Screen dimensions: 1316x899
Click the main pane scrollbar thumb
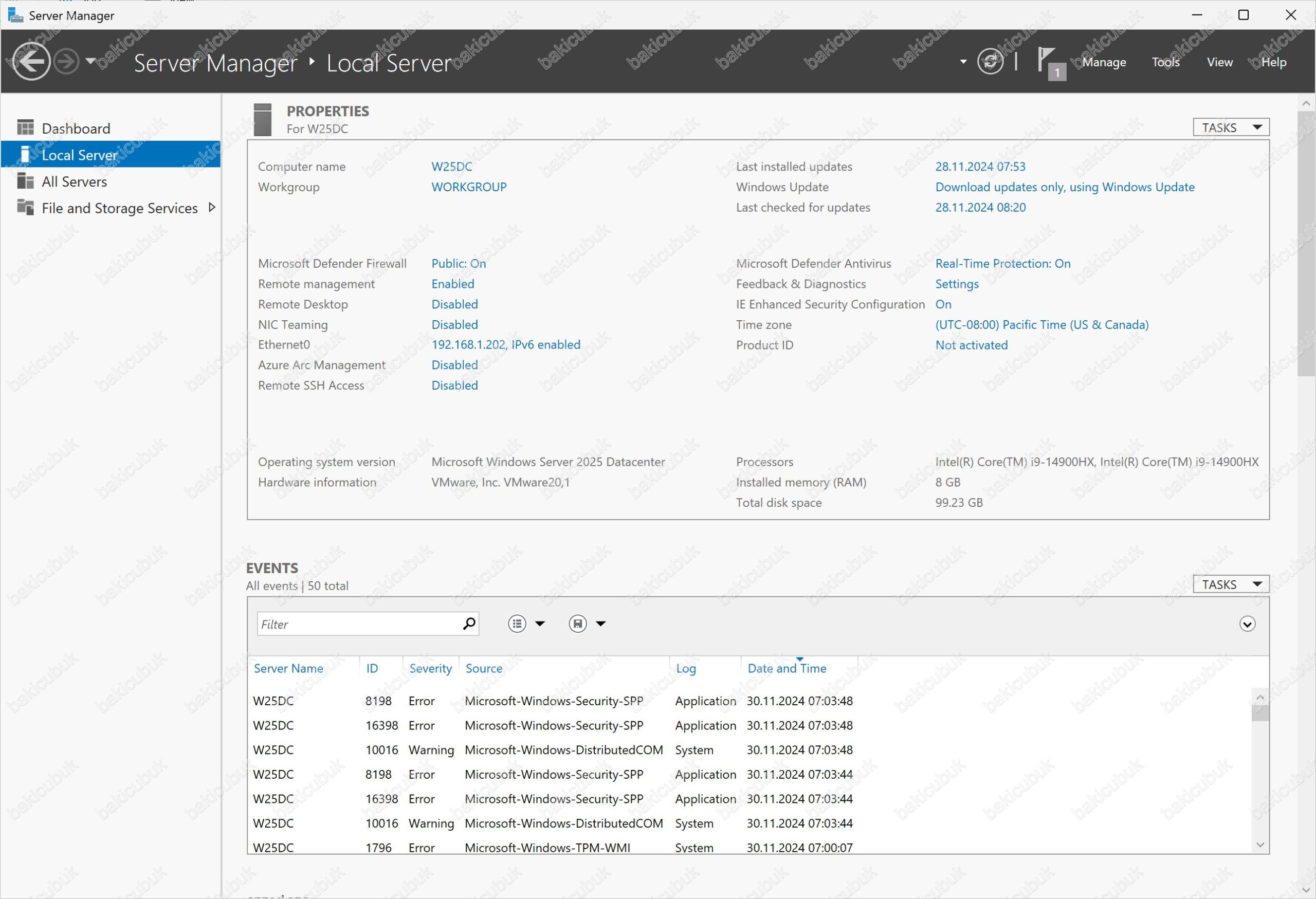click(x=1306, y=244)
